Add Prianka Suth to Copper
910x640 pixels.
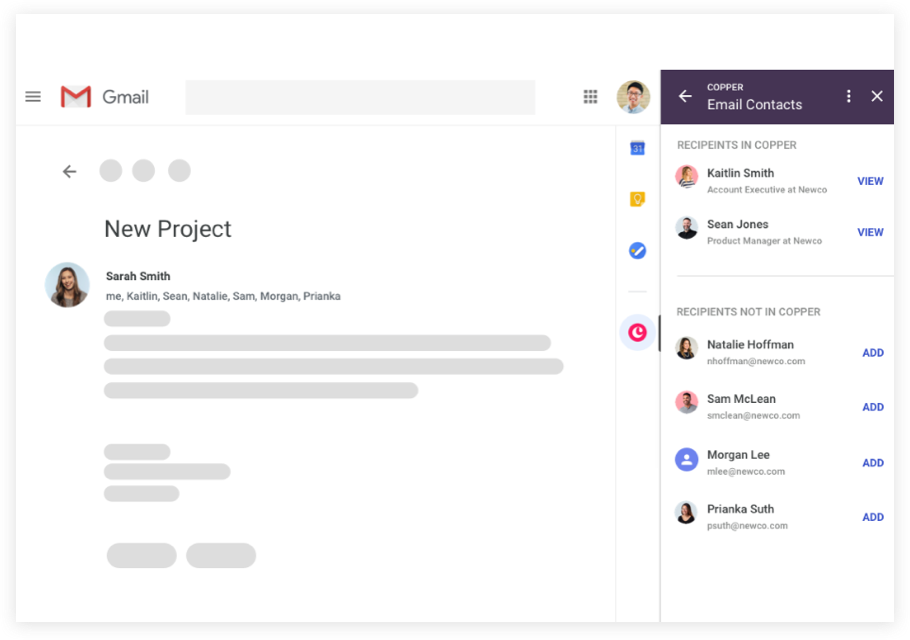[873, 517]
